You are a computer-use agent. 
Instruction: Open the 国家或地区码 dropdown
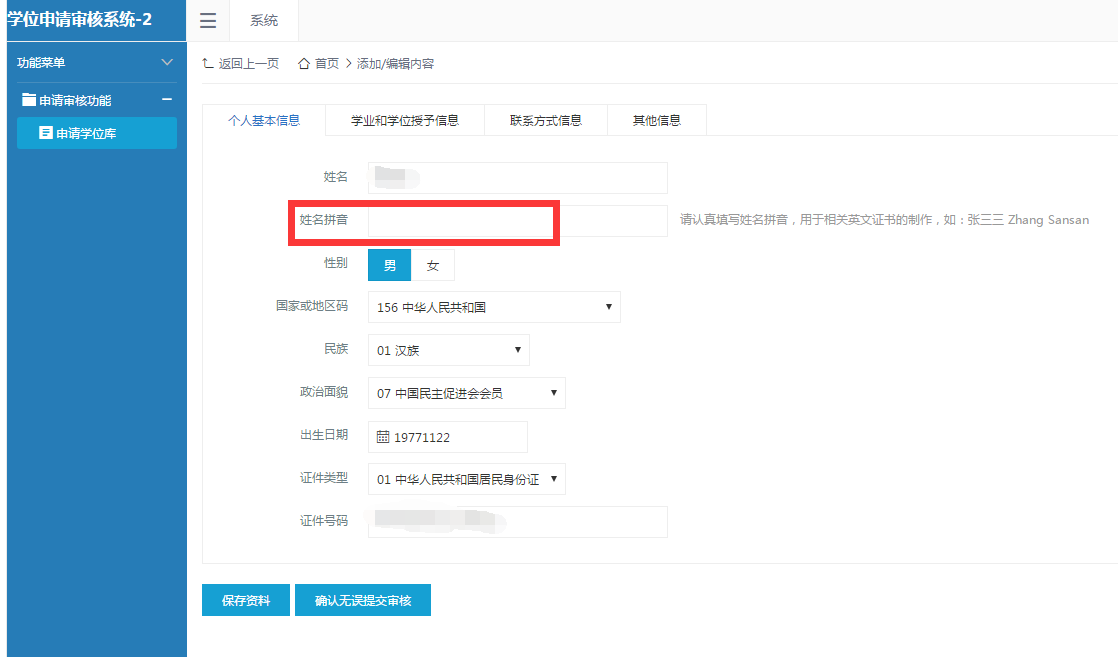tap(608, 306)
